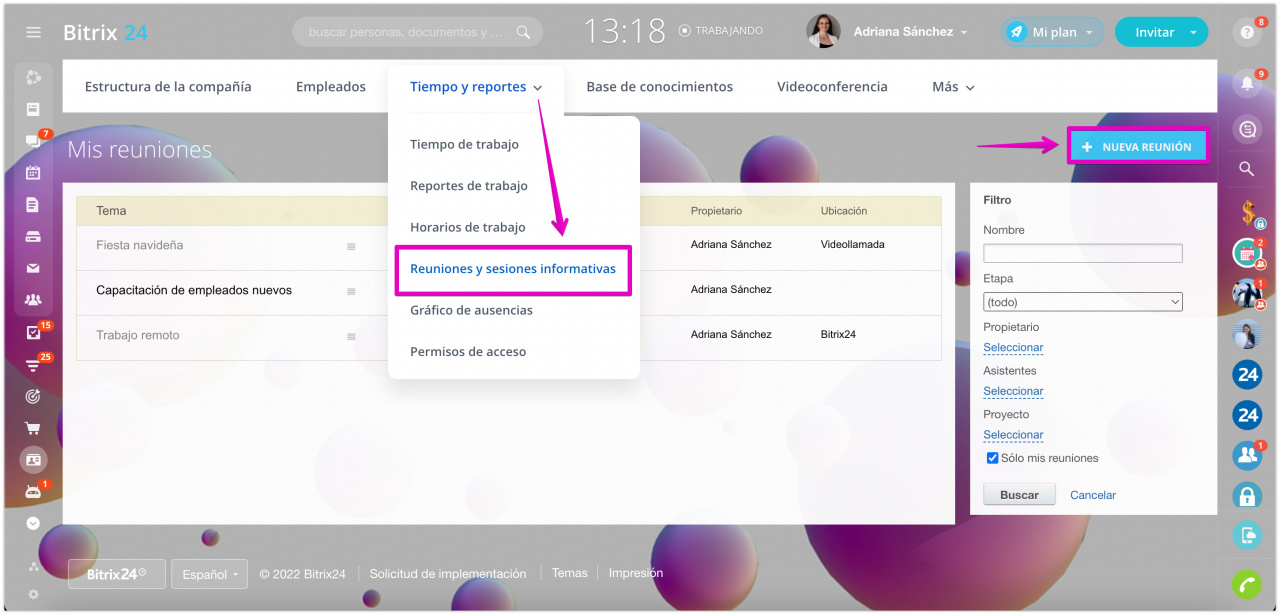Focus the top search field
The height and width of the screenshot is (615, 1280).
(x=407, y=32)
